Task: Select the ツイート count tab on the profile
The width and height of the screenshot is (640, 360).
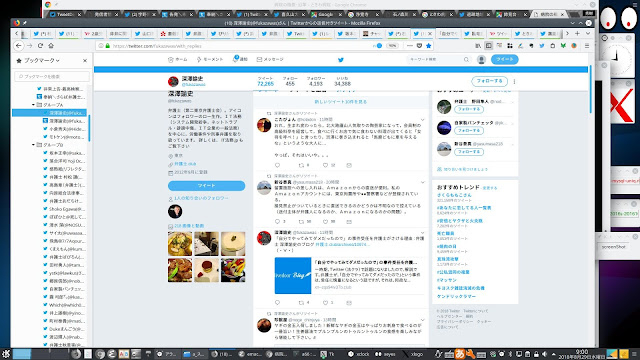Action: (265, 81)
